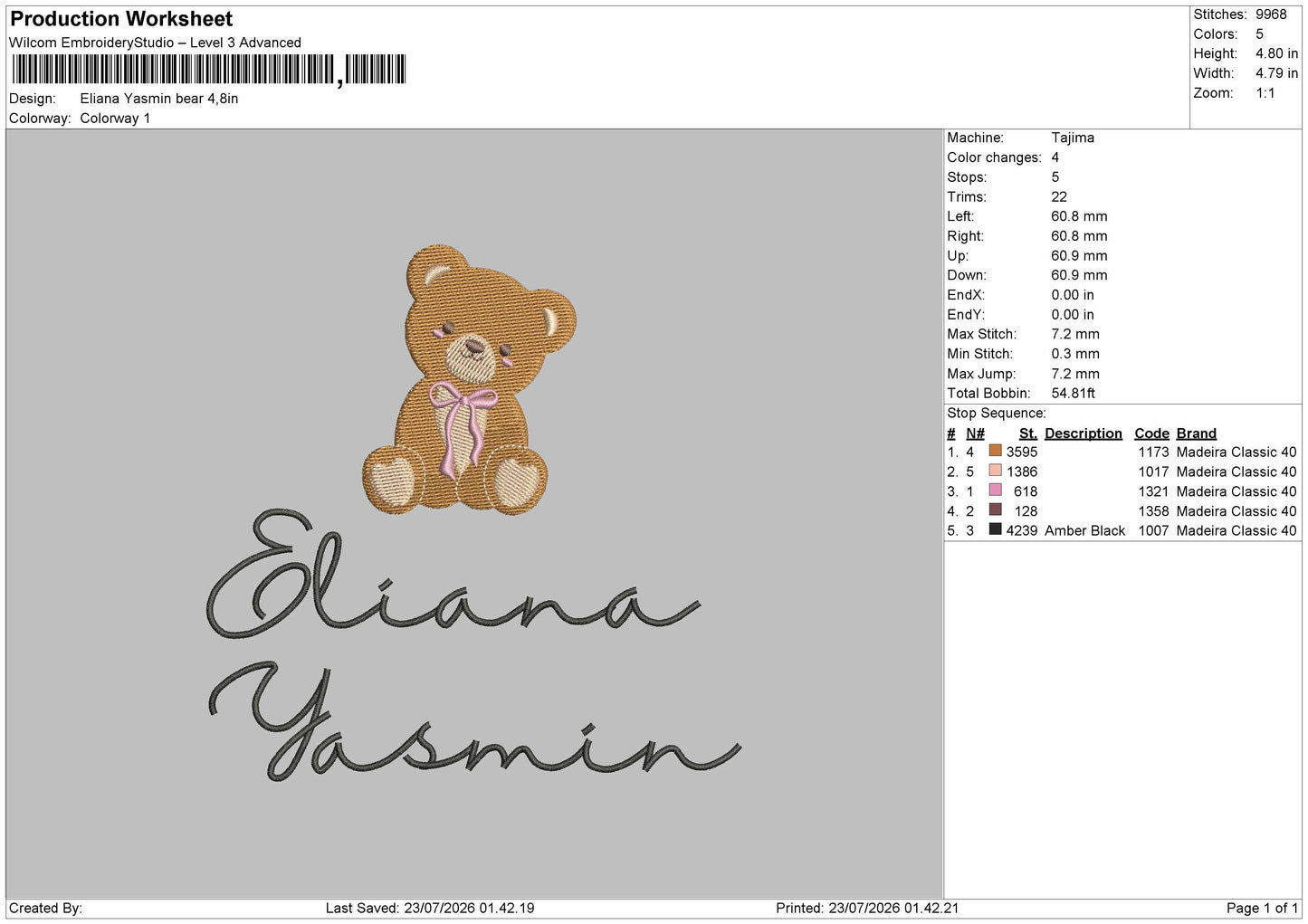
Task: Click the Height value 4.80 in
Action: point(1276,53)
